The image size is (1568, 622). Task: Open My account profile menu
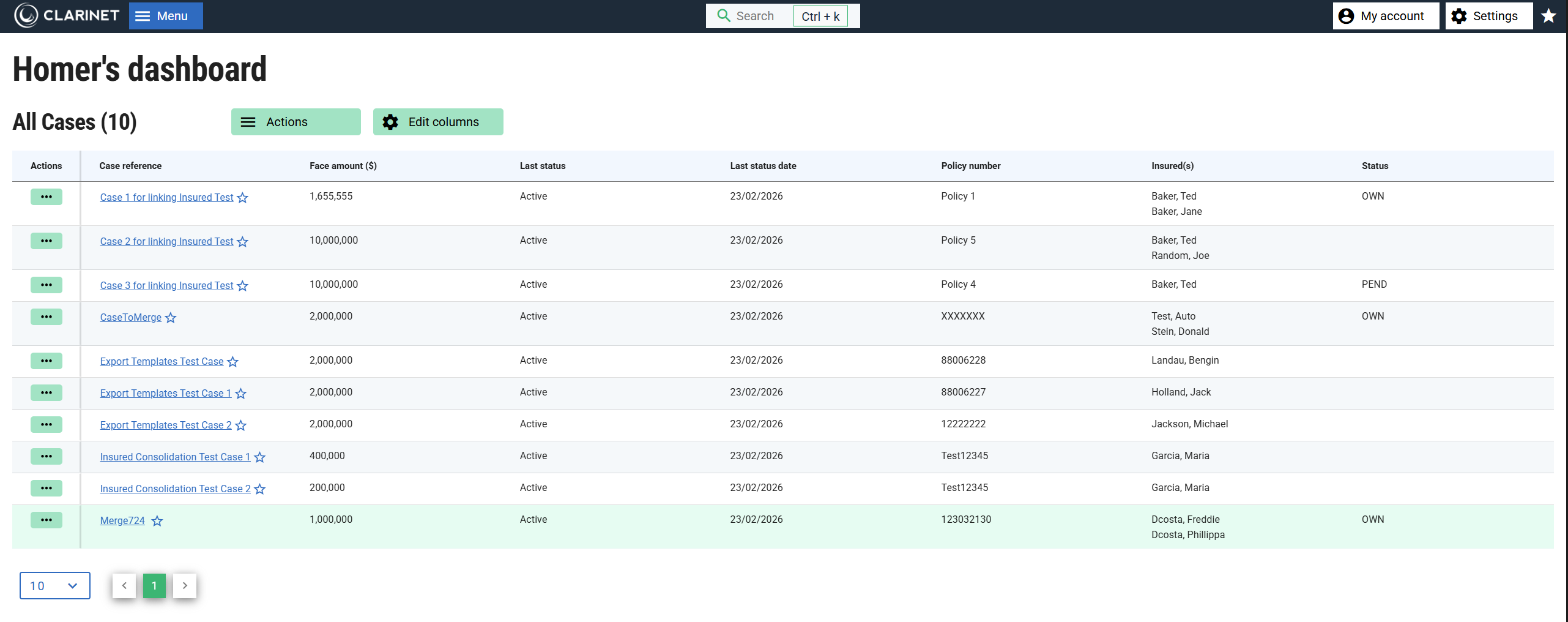pyautogui.click(x=1385, y=16)
